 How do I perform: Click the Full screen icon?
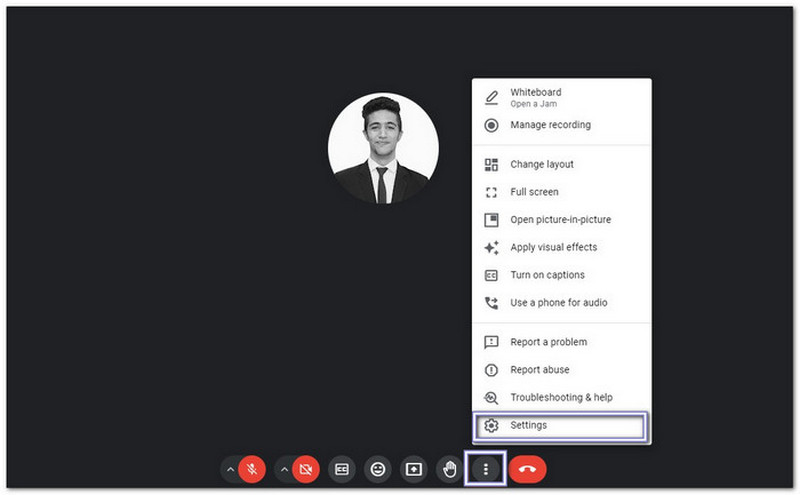click(x=491, y=192)
